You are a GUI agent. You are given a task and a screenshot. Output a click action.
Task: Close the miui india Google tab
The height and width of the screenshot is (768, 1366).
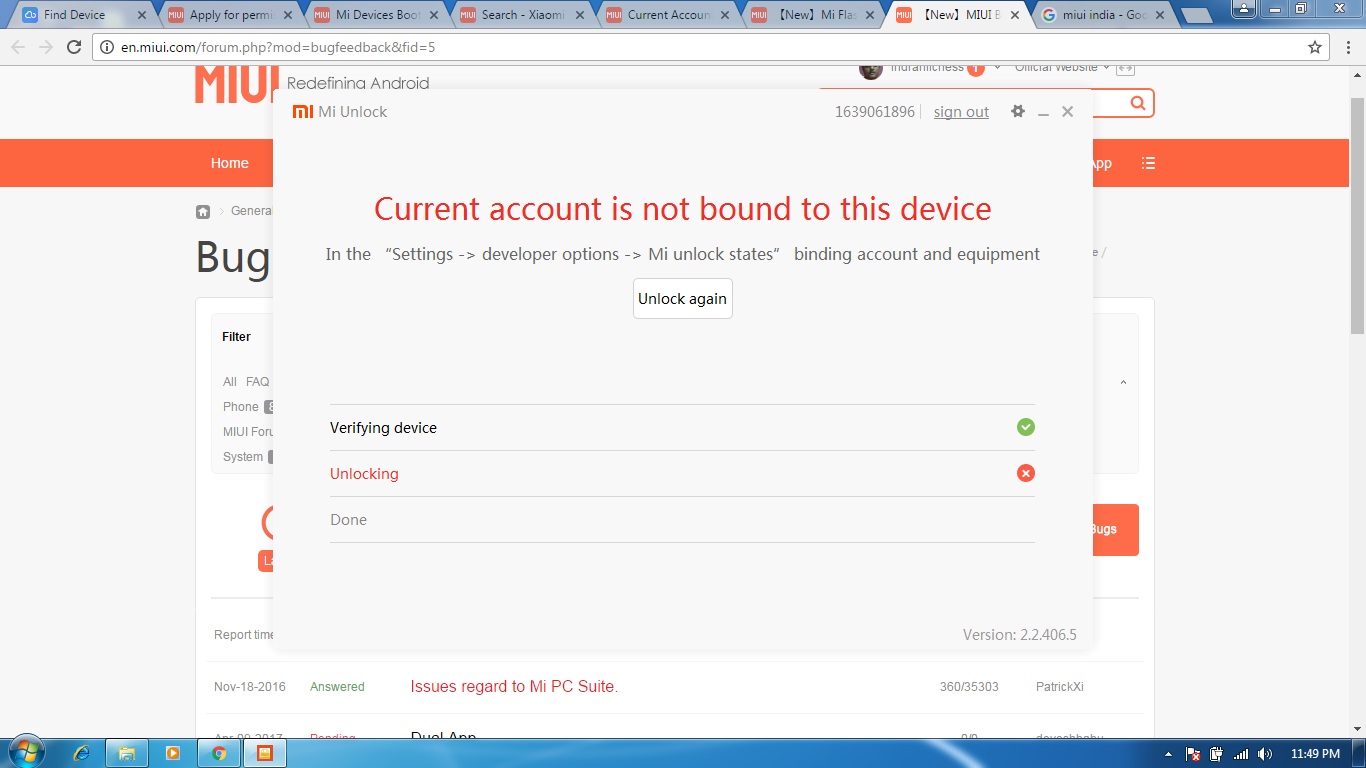coord(1162,15)
